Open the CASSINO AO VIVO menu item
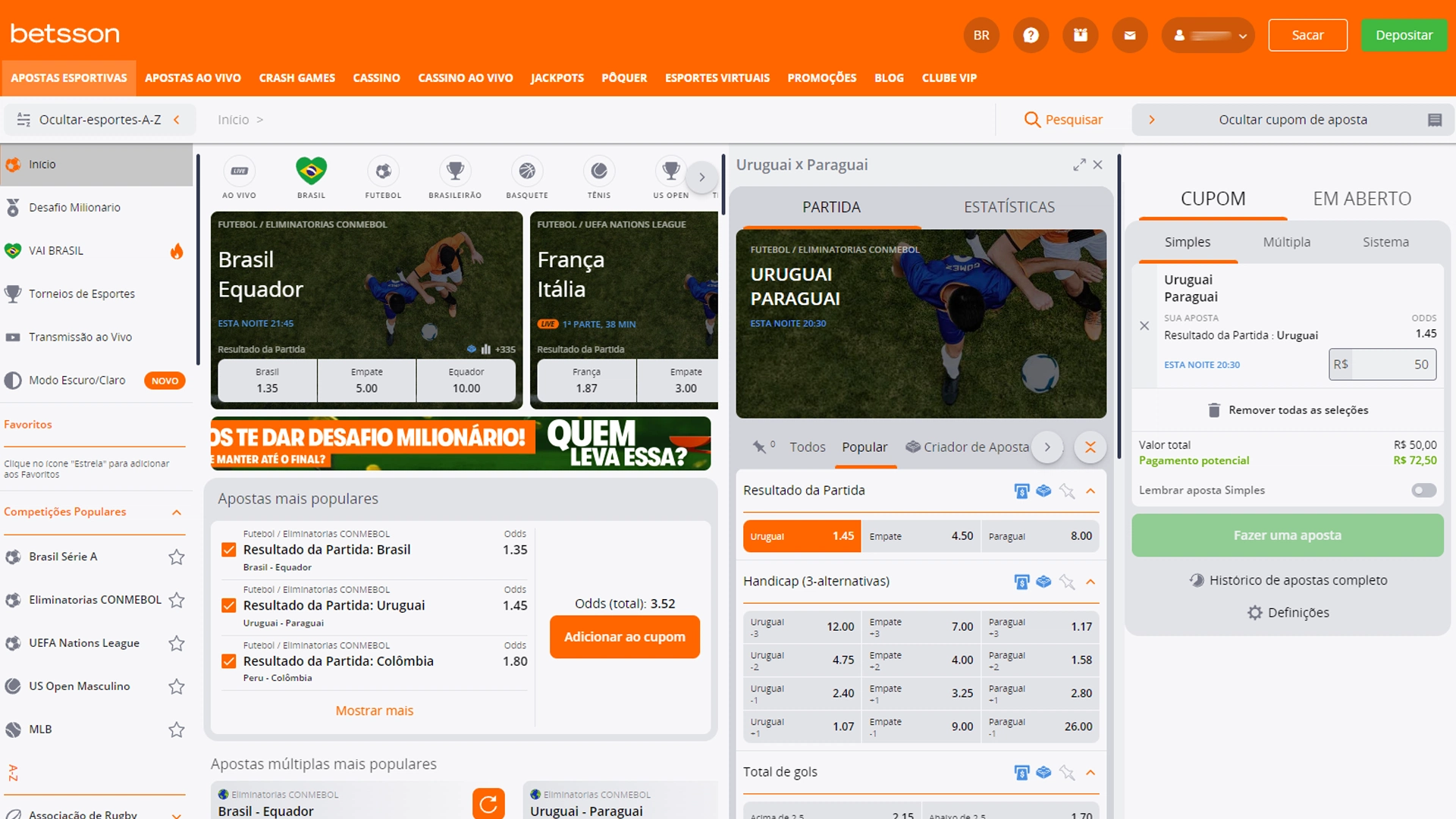Screen dimensions: 1456x819 (x=465, y=77)
